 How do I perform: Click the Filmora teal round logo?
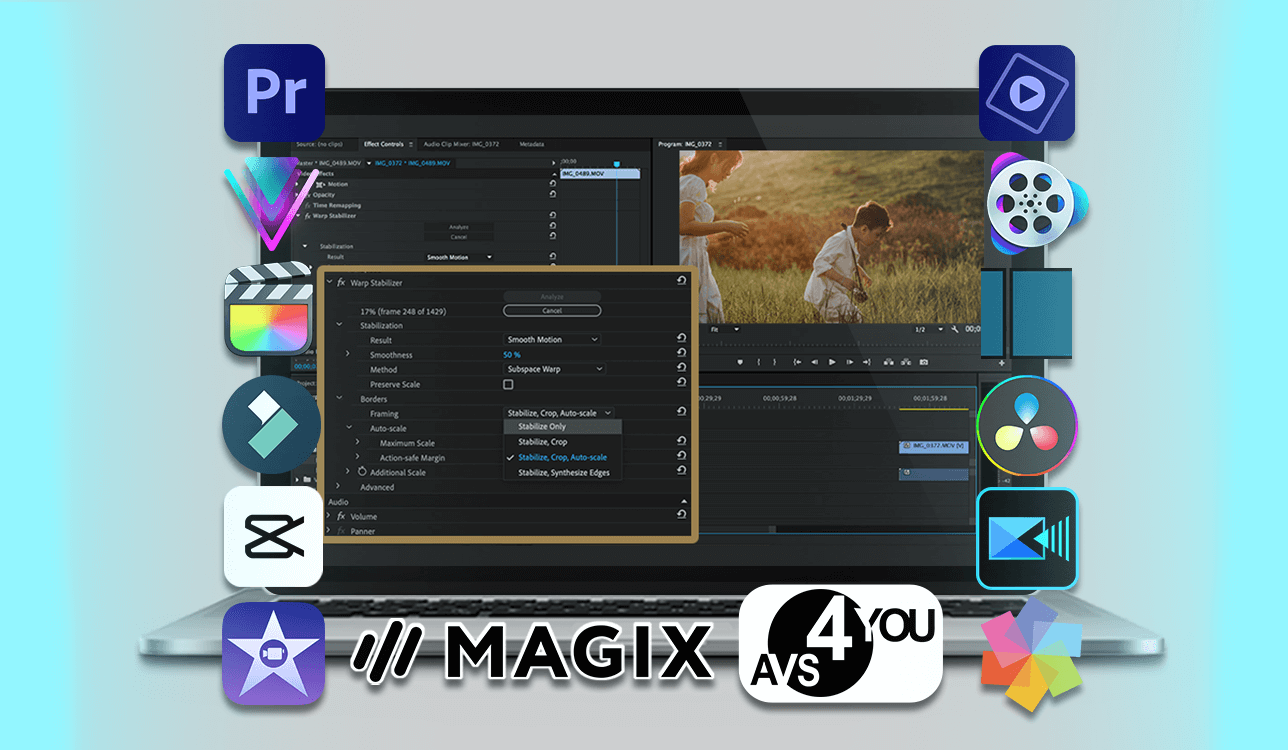click(271, 425)
